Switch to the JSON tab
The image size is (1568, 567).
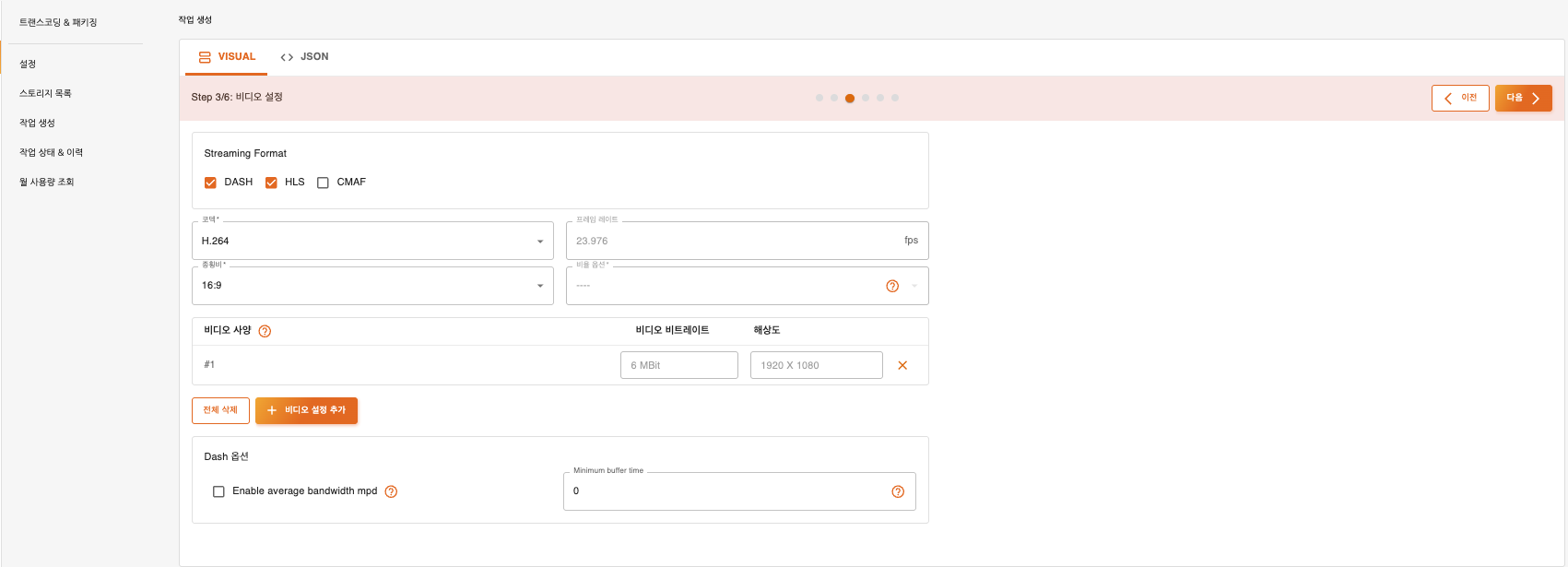click(304, 57)
